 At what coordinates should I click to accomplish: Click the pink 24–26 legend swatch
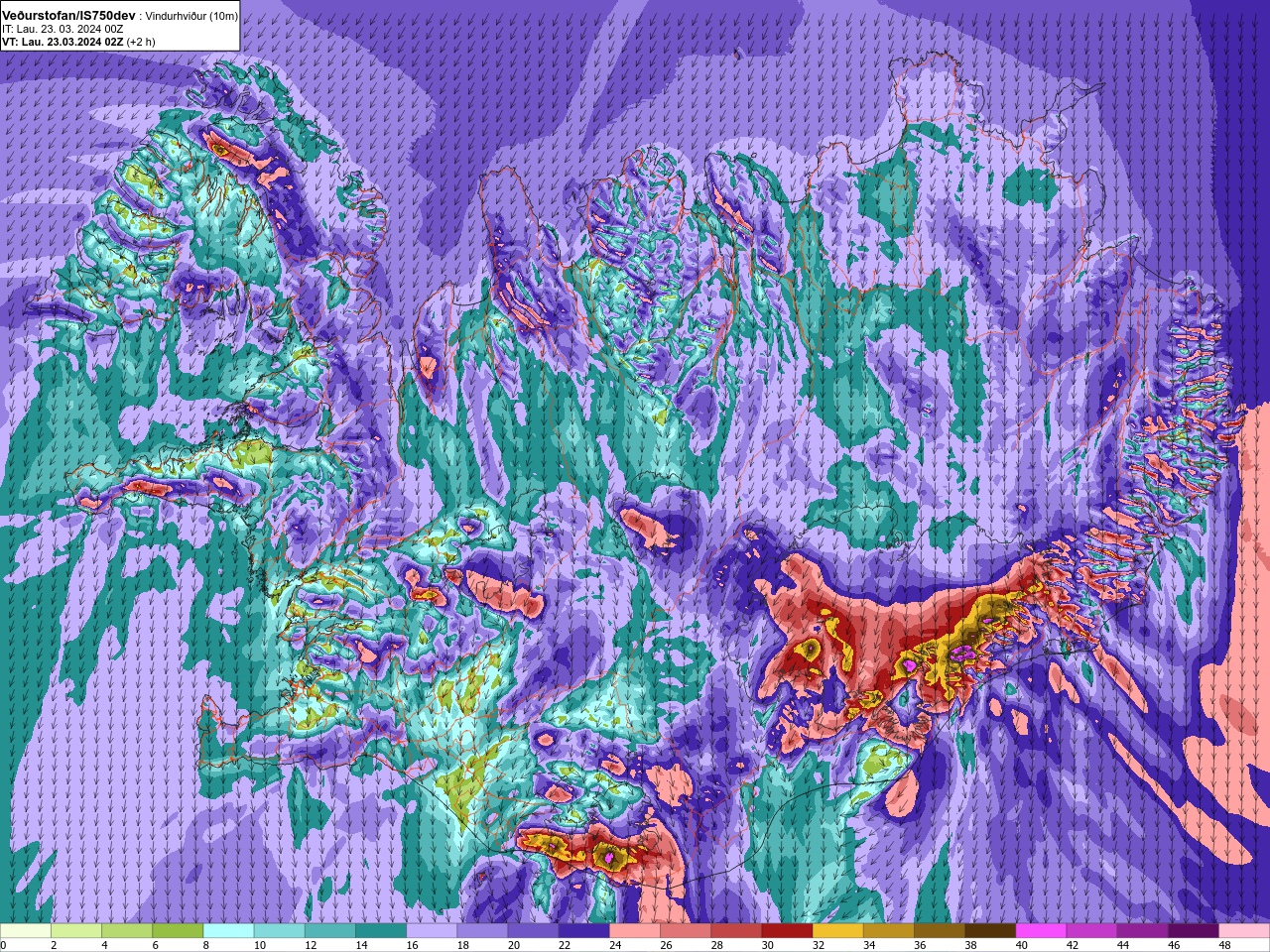635,931
